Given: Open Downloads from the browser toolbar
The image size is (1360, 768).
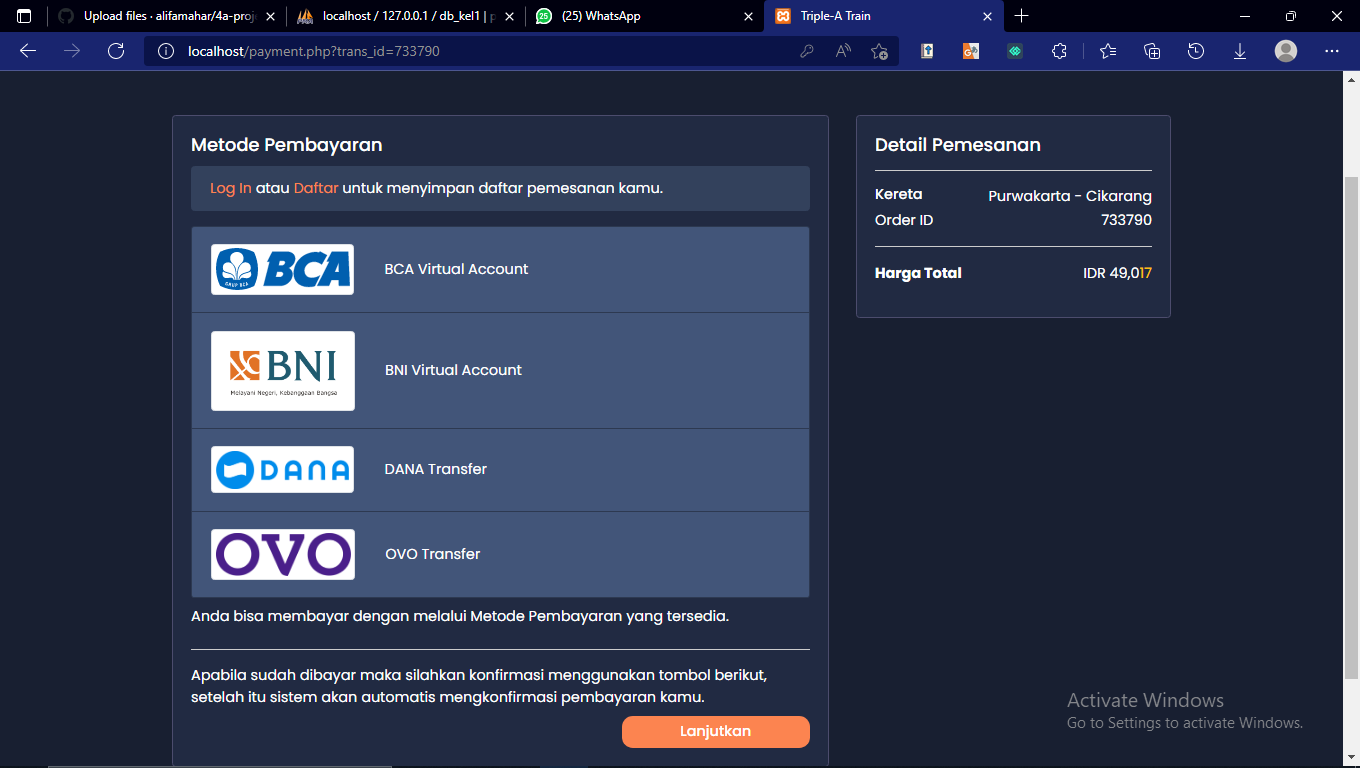Looking at the screenshot, I should pyautogui.click(x=1241, y=50).
